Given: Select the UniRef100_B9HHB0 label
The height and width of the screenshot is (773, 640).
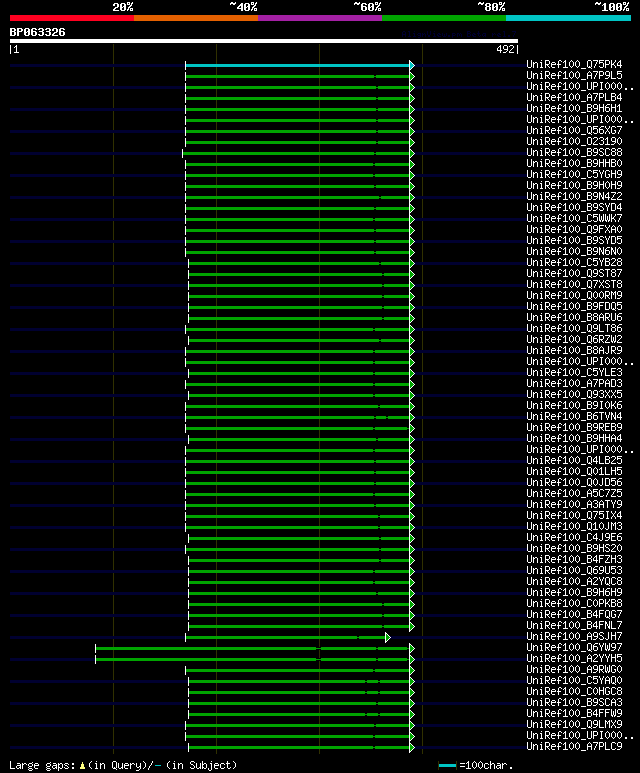Looking at the screenshot, I should [x=574, y=164].
